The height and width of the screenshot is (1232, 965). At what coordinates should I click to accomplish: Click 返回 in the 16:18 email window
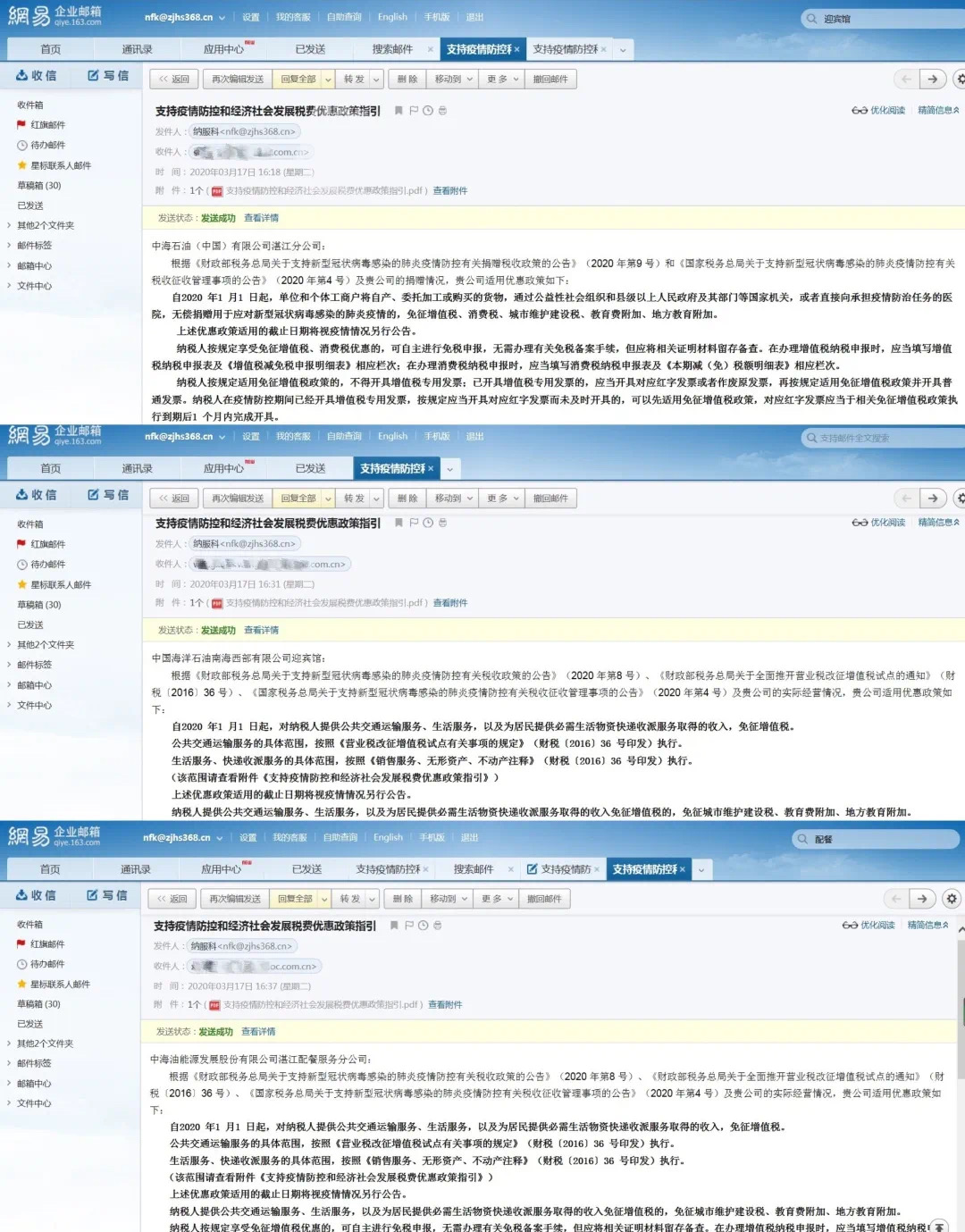[173, 80]
